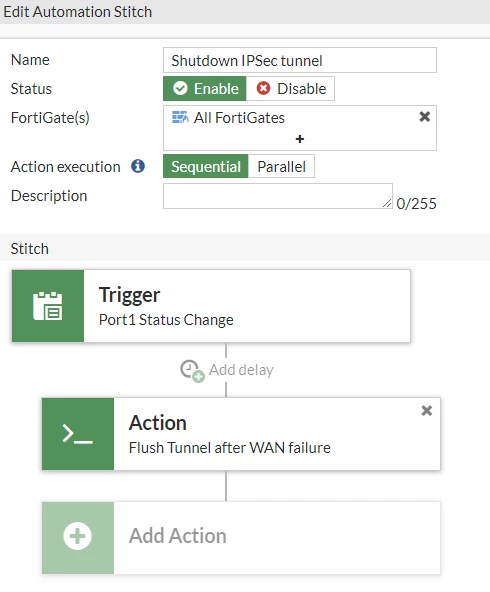The width and height of the screenshot is (490, 592).
Task: Open the FortiGate(s) selection box
Action: tap(300, 128)
